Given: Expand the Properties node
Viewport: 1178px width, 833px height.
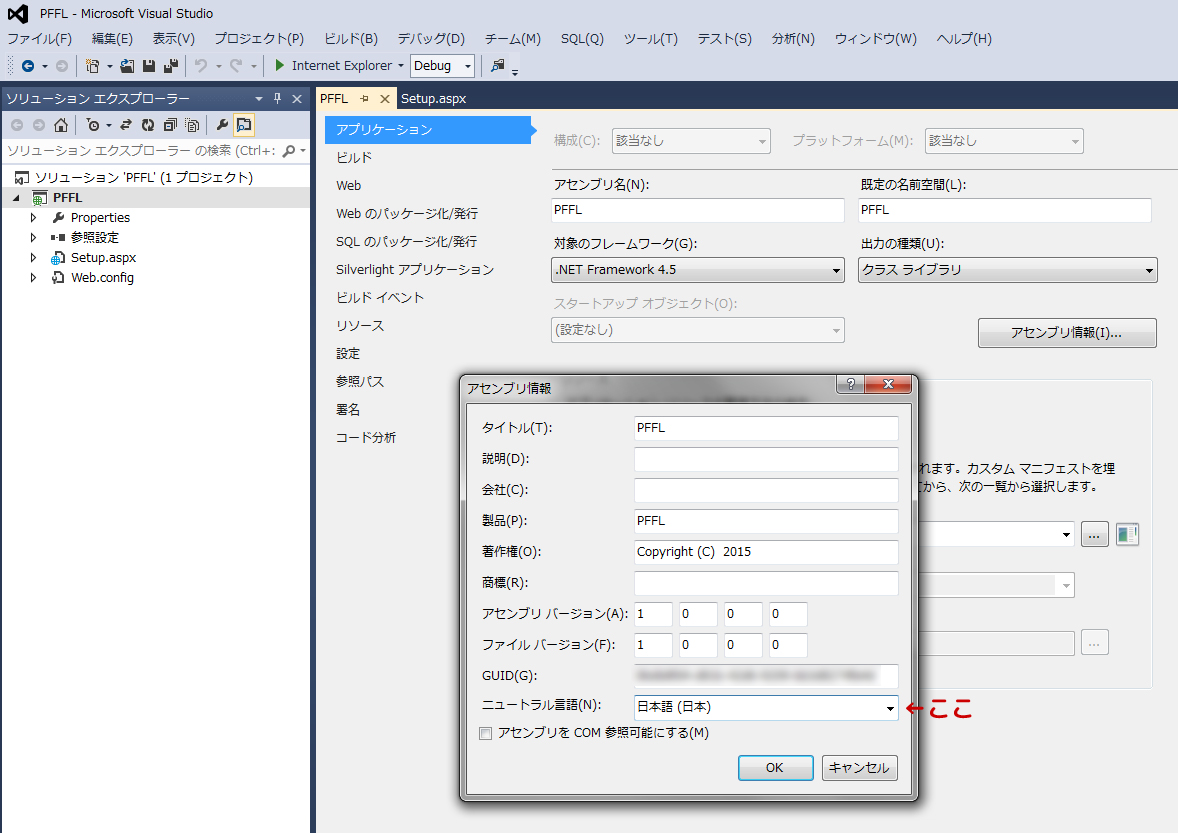Looking at the screenshot, I should click(x=33, y=218).
